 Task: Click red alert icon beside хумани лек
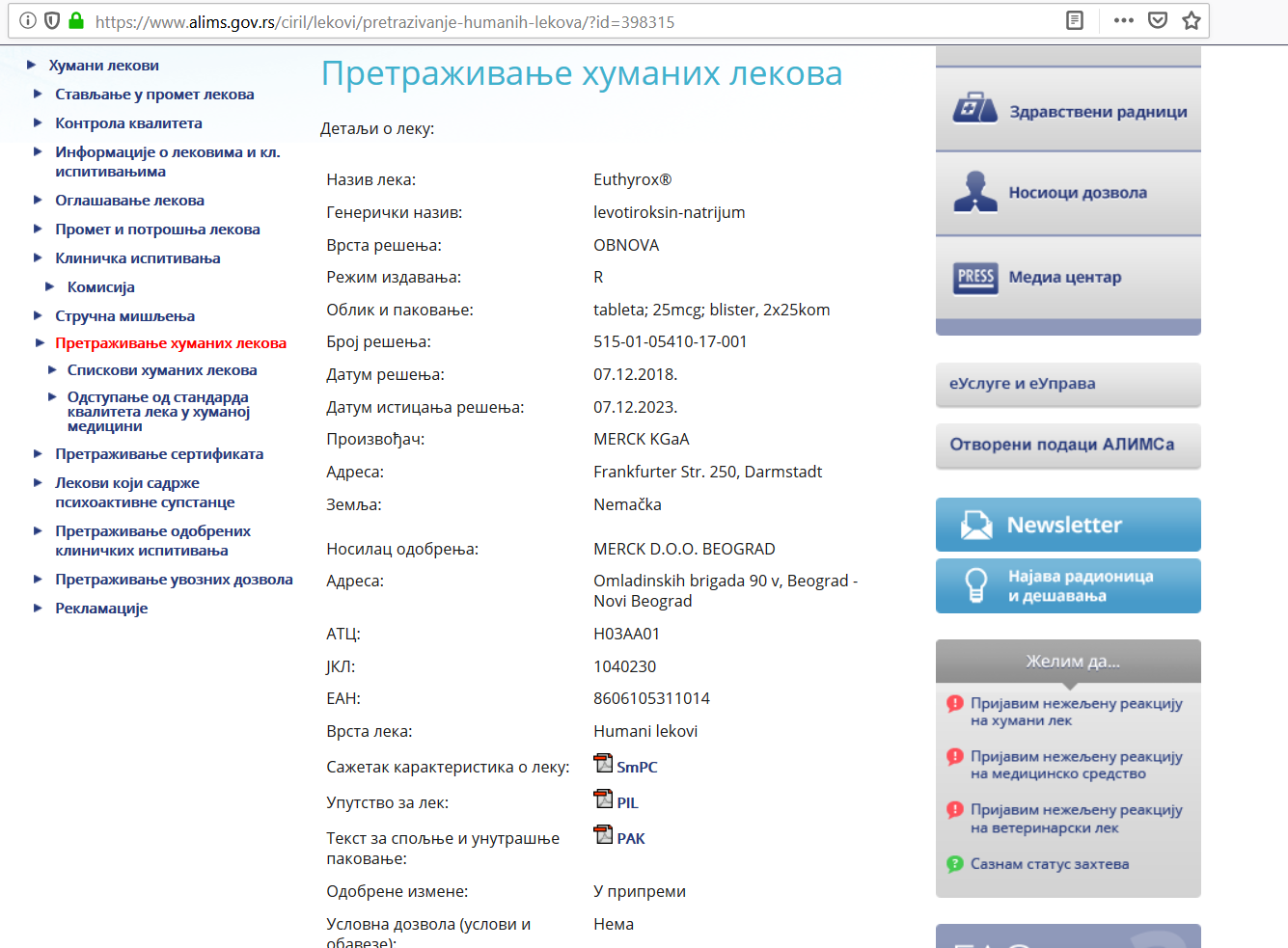(x=955, y=703)
